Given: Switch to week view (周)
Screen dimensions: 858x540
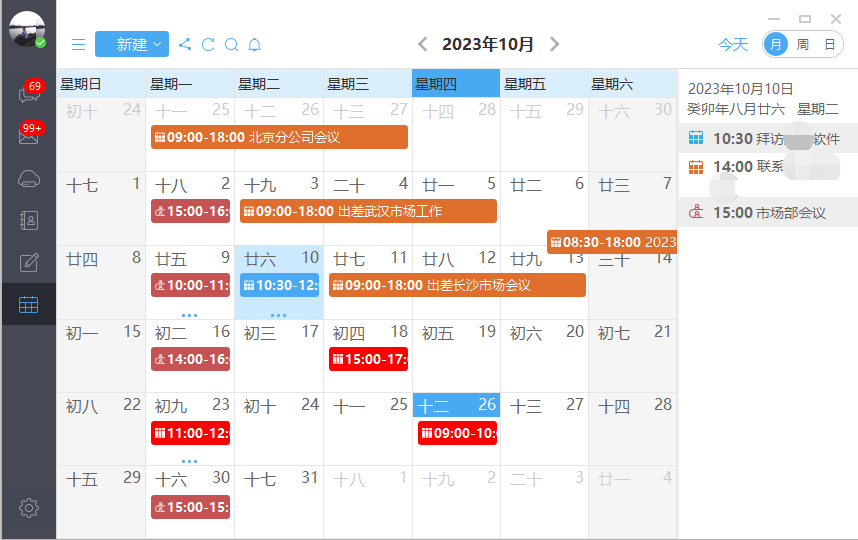Looking at the screenshot, I should (x=802, y=44).
